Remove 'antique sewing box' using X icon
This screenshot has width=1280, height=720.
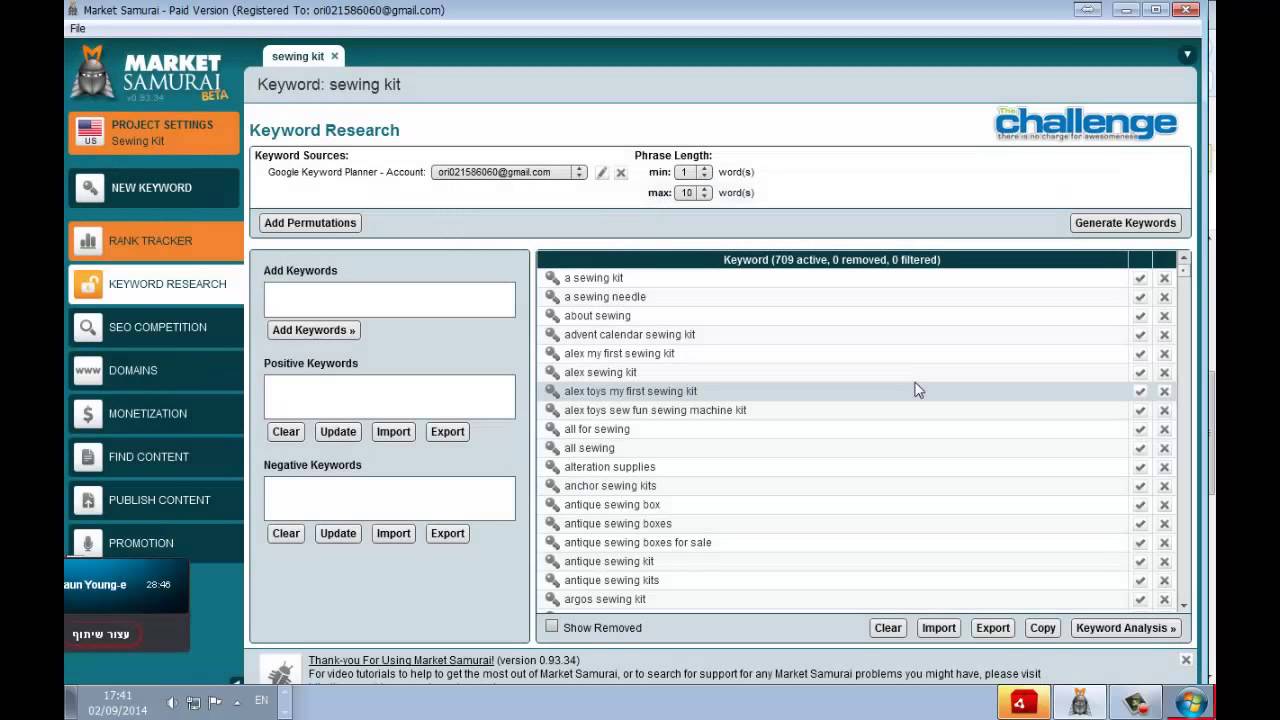coord(1164,505)
